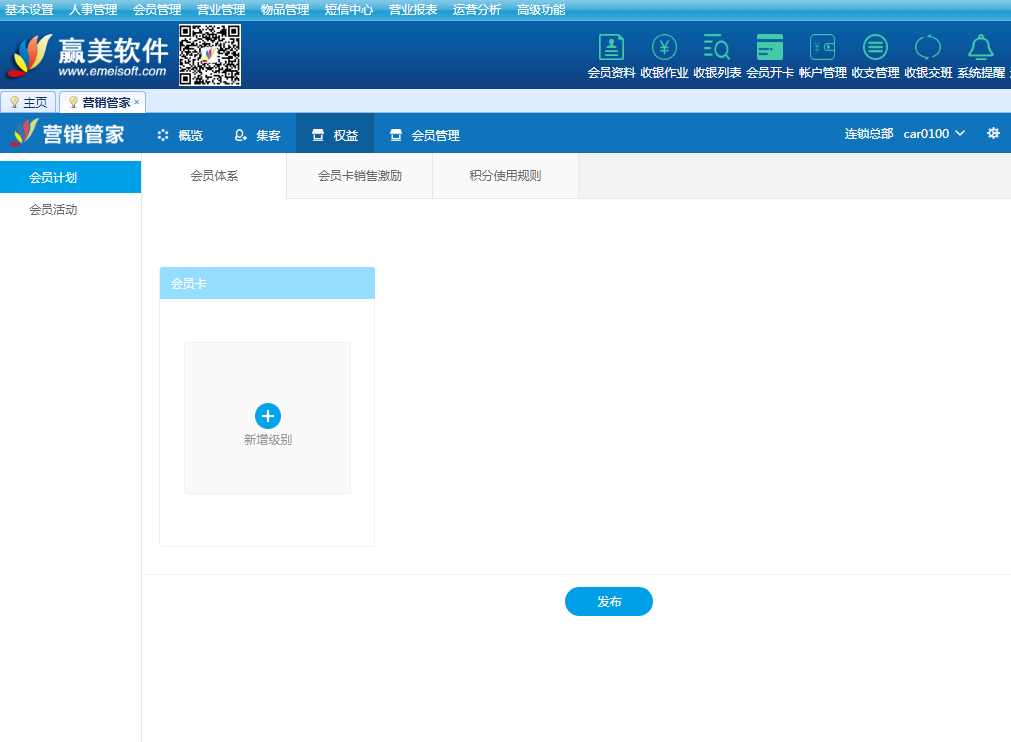This screenshot has width=1011, height=742.
Task: Switch to the 积分使用规则 tab
Action: click(x=505, y=176)
